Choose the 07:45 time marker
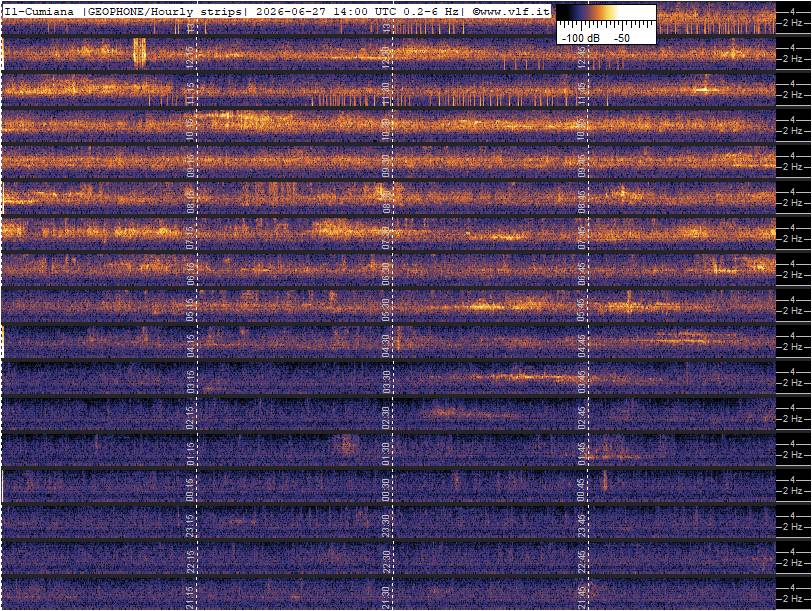812x611 pixels. (x=581, y=237)
